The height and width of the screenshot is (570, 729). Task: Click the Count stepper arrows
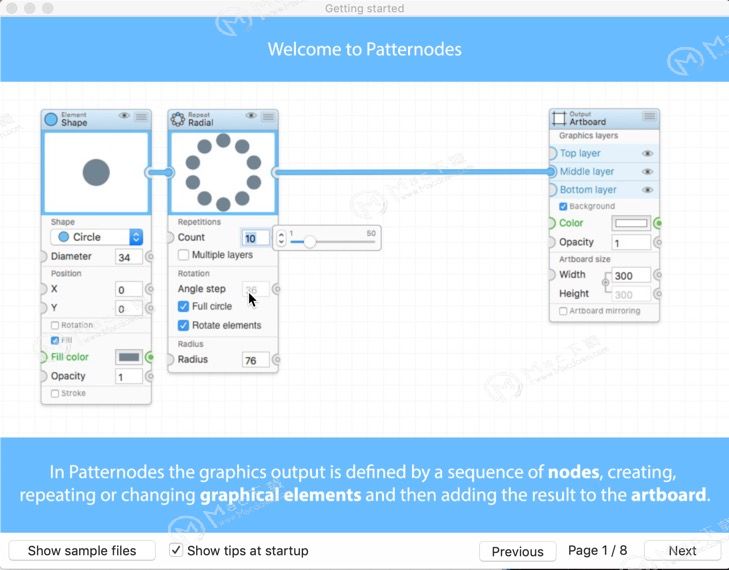tap(281, 238)
